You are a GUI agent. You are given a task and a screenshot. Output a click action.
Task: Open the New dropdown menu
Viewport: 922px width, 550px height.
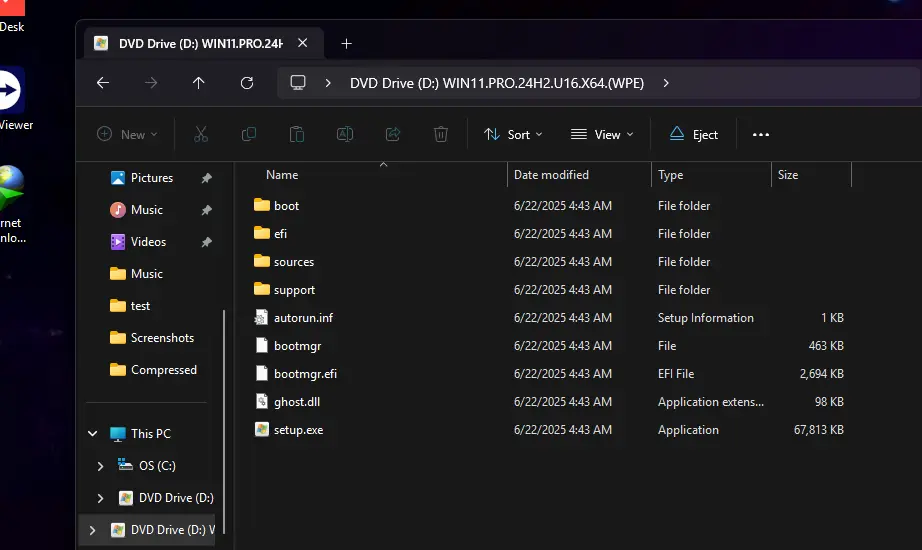tap(128, 134)
